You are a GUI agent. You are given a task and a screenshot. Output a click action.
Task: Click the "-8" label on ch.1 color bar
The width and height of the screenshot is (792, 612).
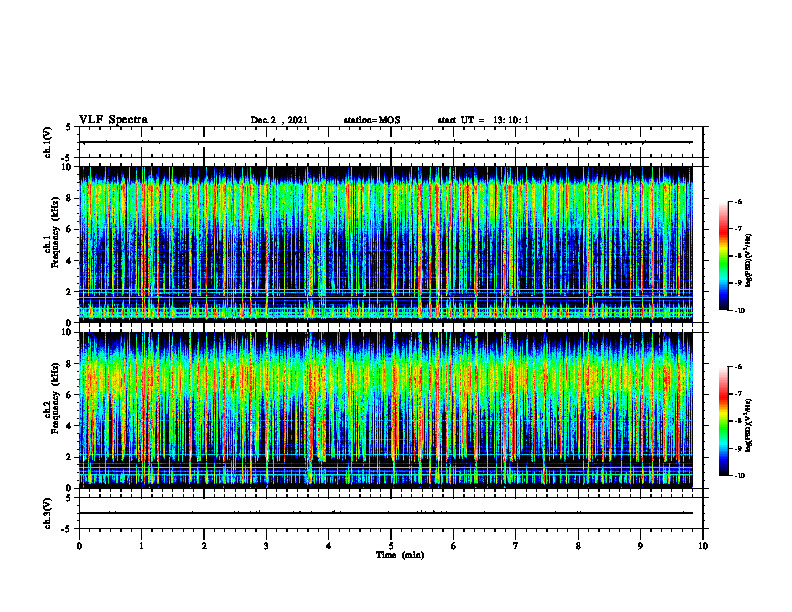click(739, 256)
